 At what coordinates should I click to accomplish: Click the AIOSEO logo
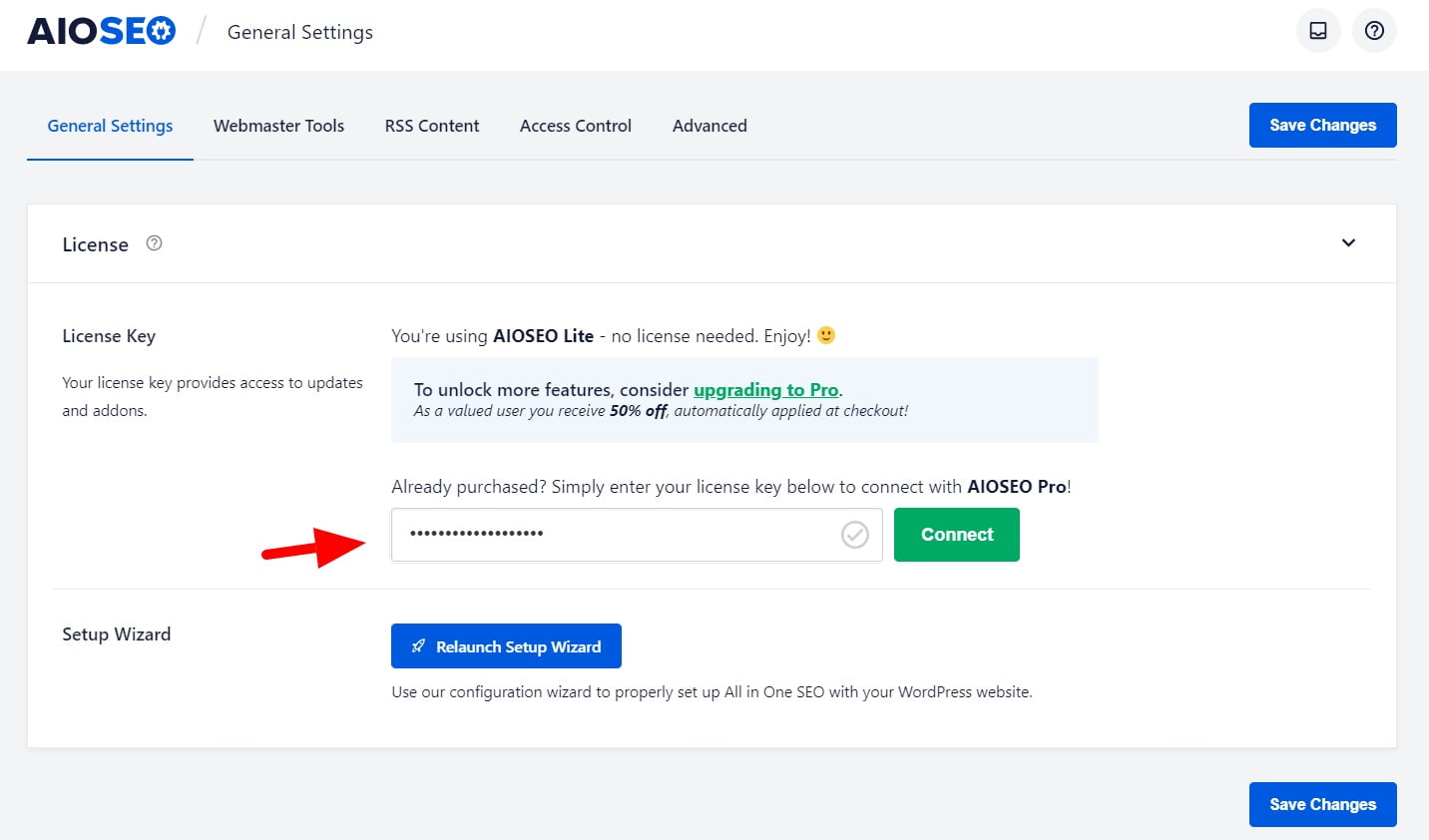101,32
